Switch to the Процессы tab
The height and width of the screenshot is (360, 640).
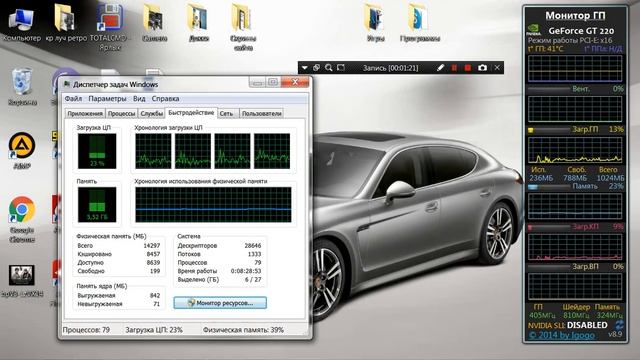pyautogui.click(x=122, y=113)
